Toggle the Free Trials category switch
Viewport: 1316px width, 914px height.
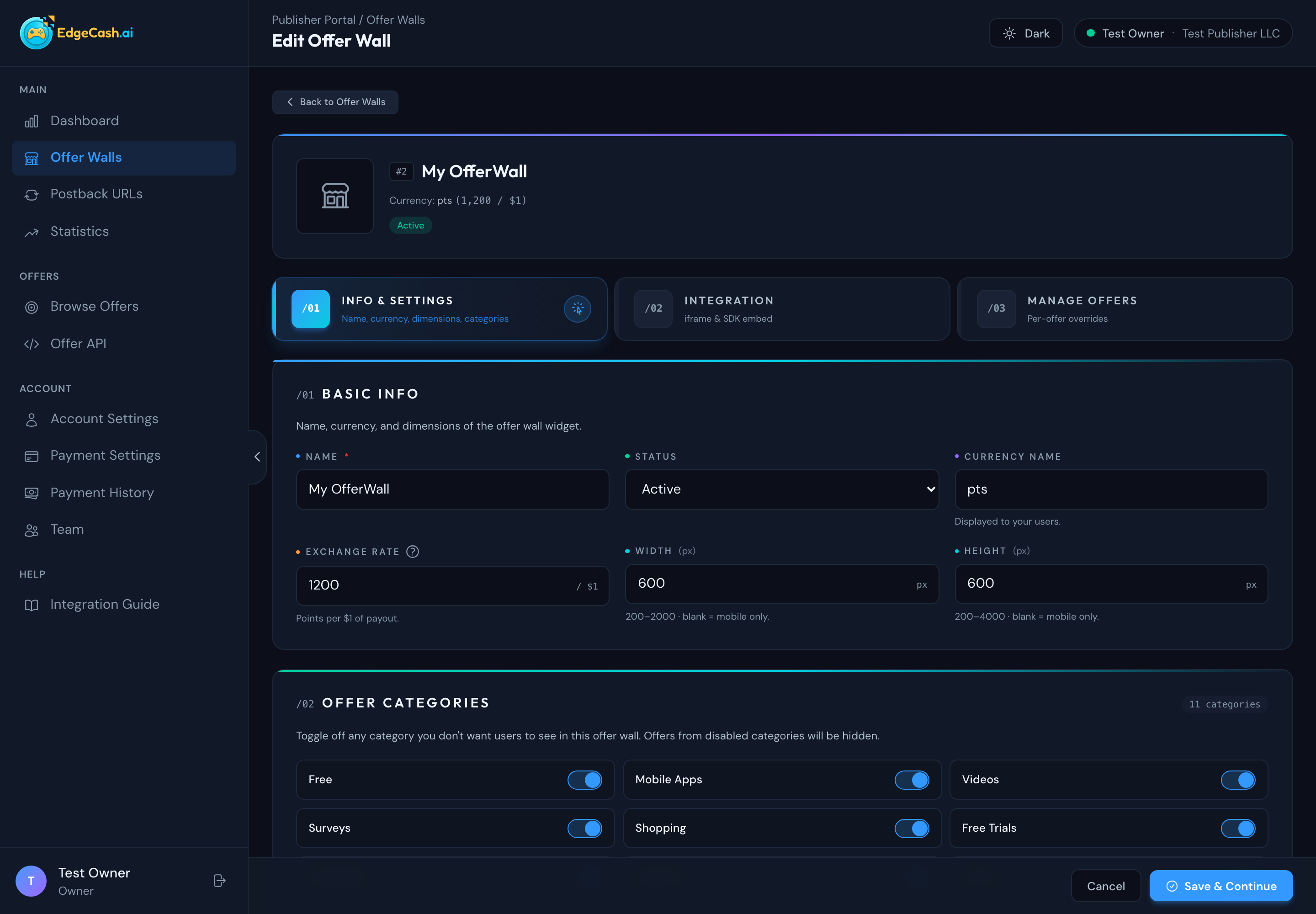pos(1238,828)
